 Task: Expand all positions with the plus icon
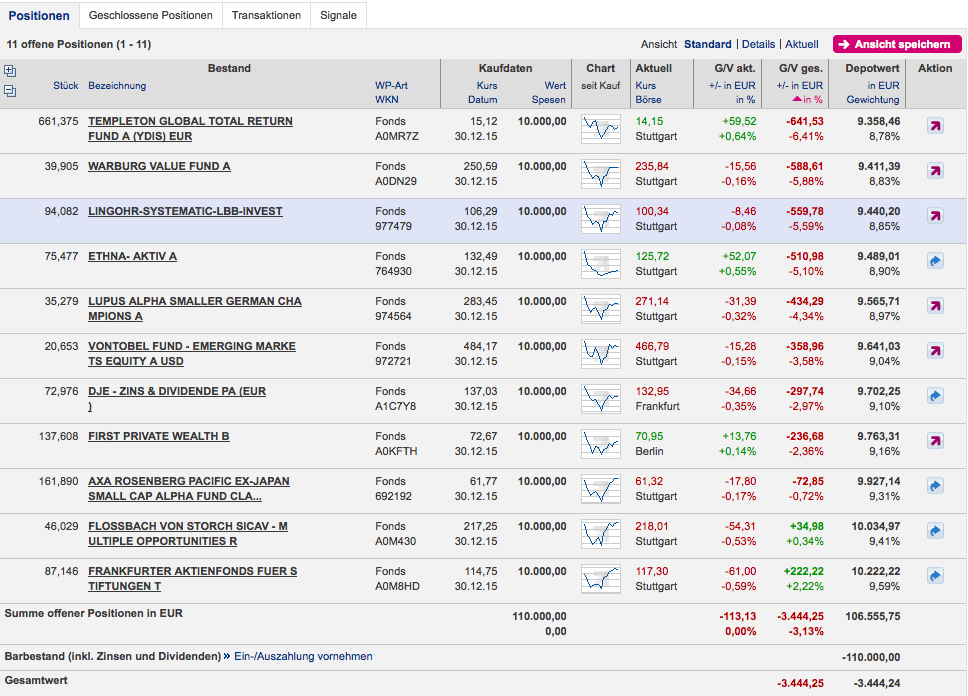point(10,71)
